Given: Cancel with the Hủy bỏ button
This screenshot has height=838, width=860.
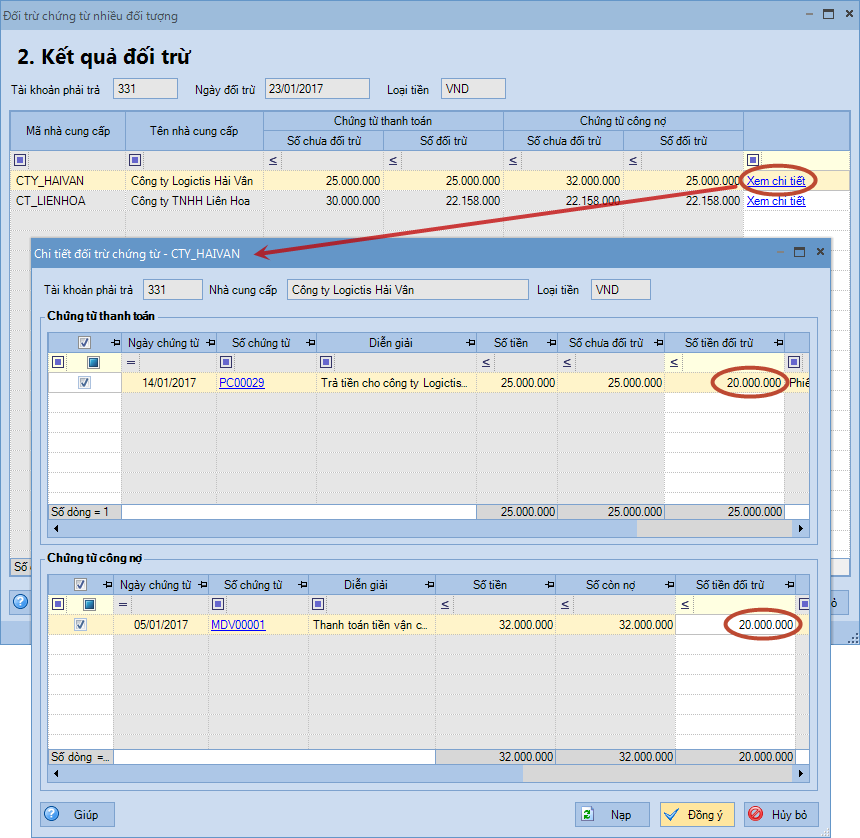Looking at the screenshot, I should (x=782, y=814).
